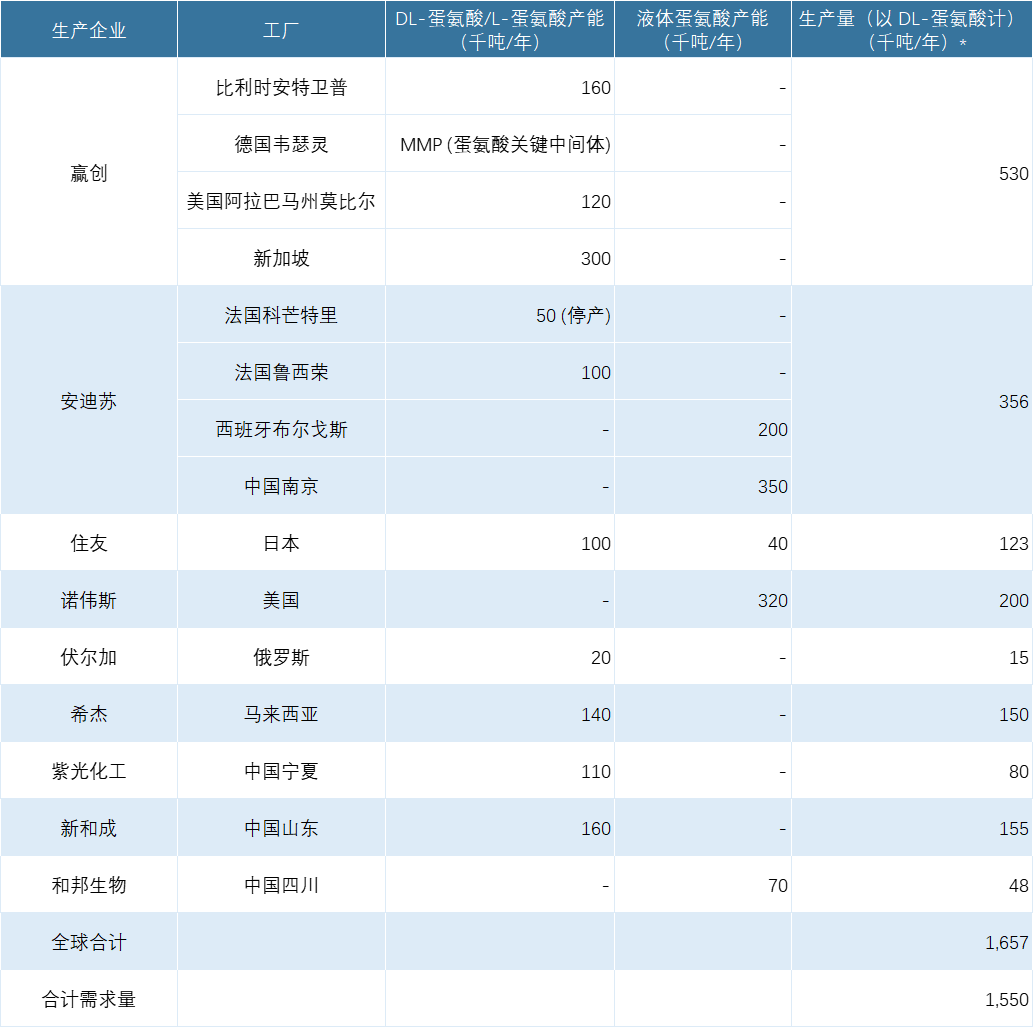
Task: Select capacity 140 for 希杰
Action: pos(500,714)
